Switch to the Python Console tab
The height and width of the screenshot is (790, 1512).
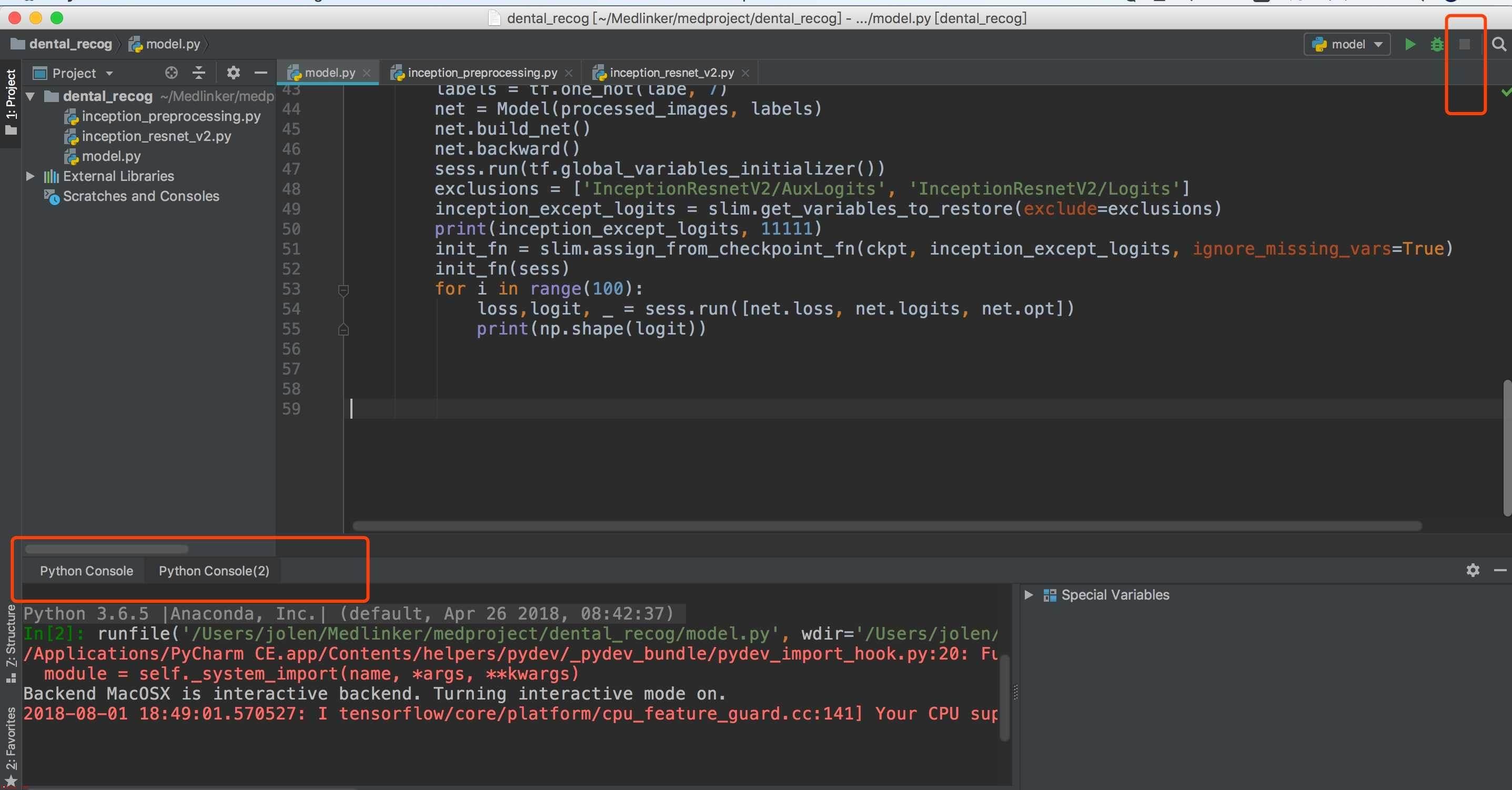coord(85,570)
